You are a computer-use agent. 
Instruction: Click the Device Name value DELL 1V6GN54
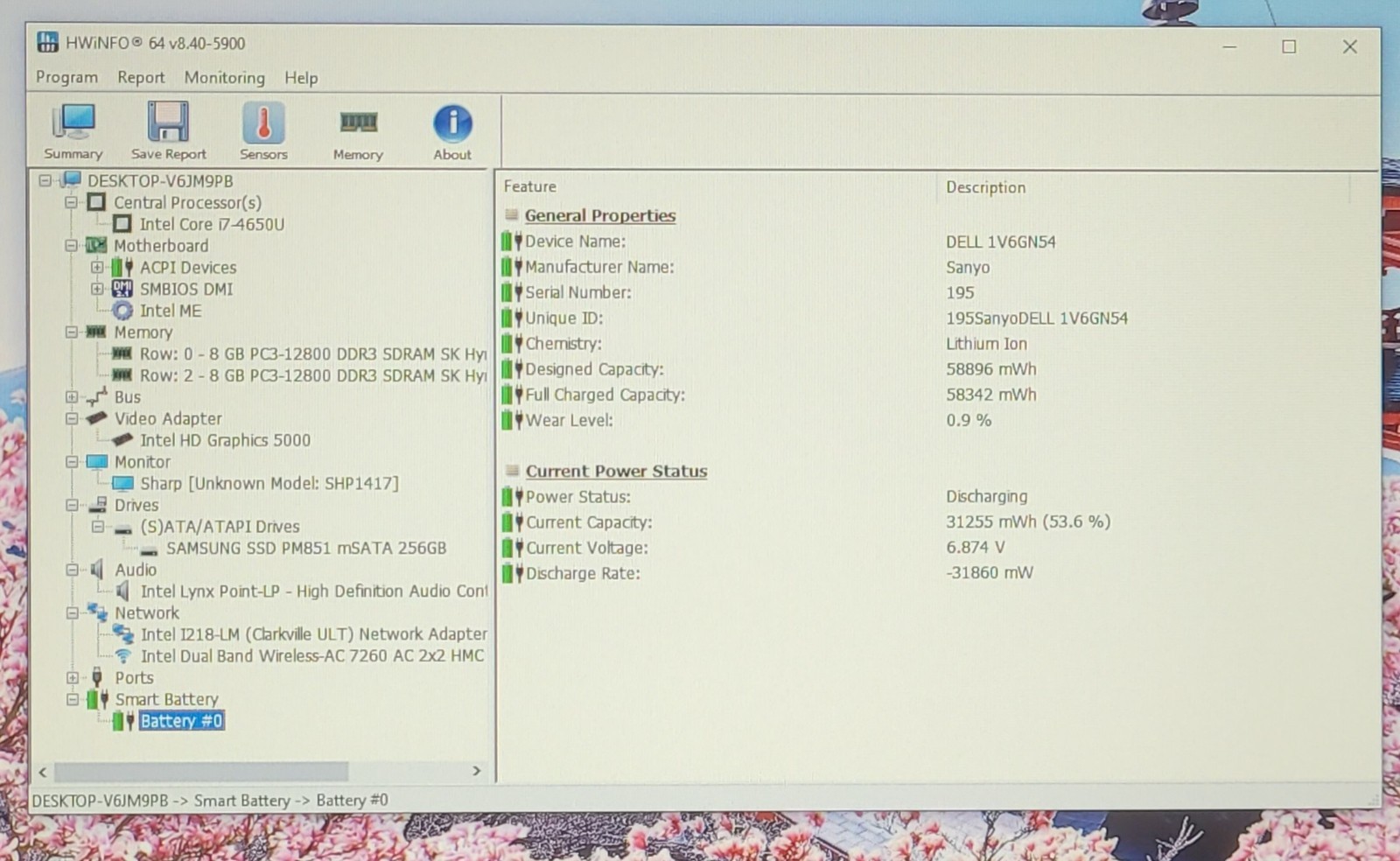(x=1000, y=241)
